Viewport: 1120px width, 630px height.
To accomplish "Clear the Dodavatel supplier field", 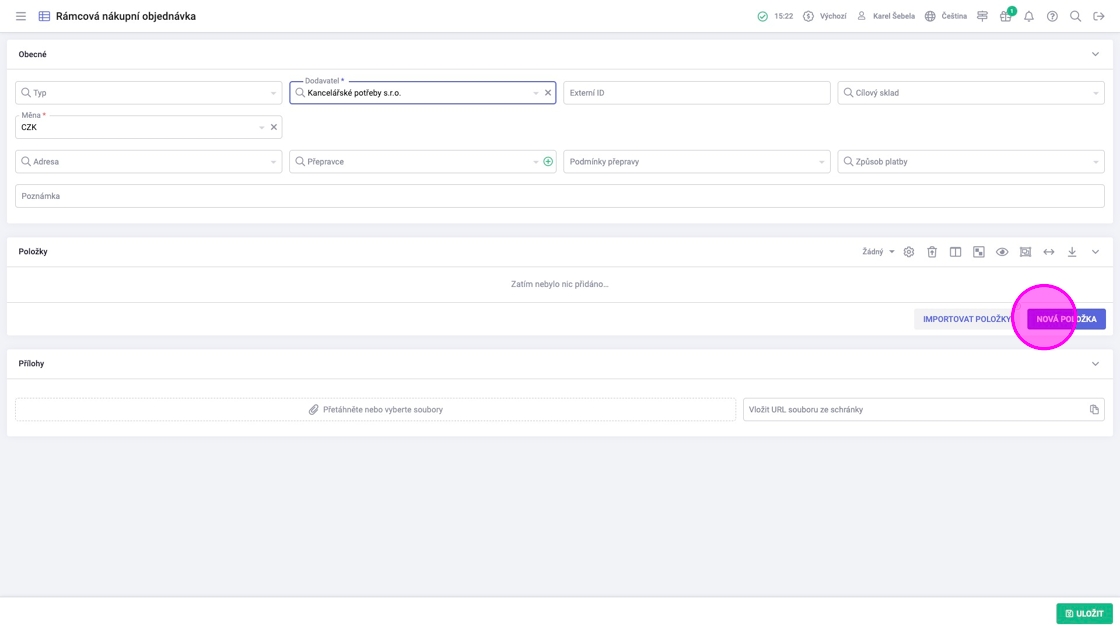I will coord(548,93).
